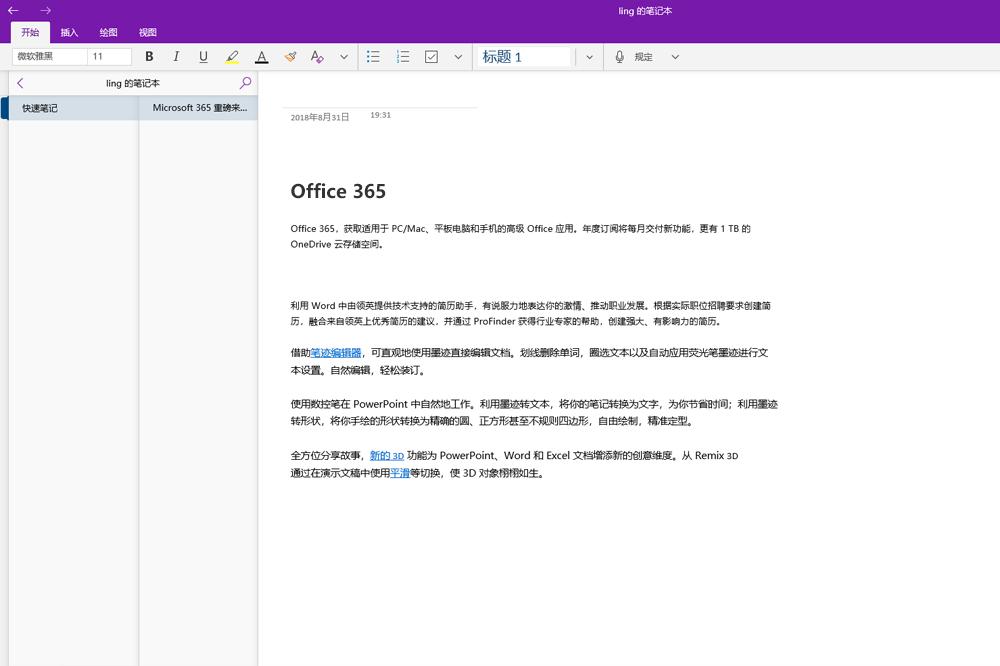Screen dimensions: 1000x666
Task: Open the ling 的笔记本 notebook list
Action: (133, 83)
